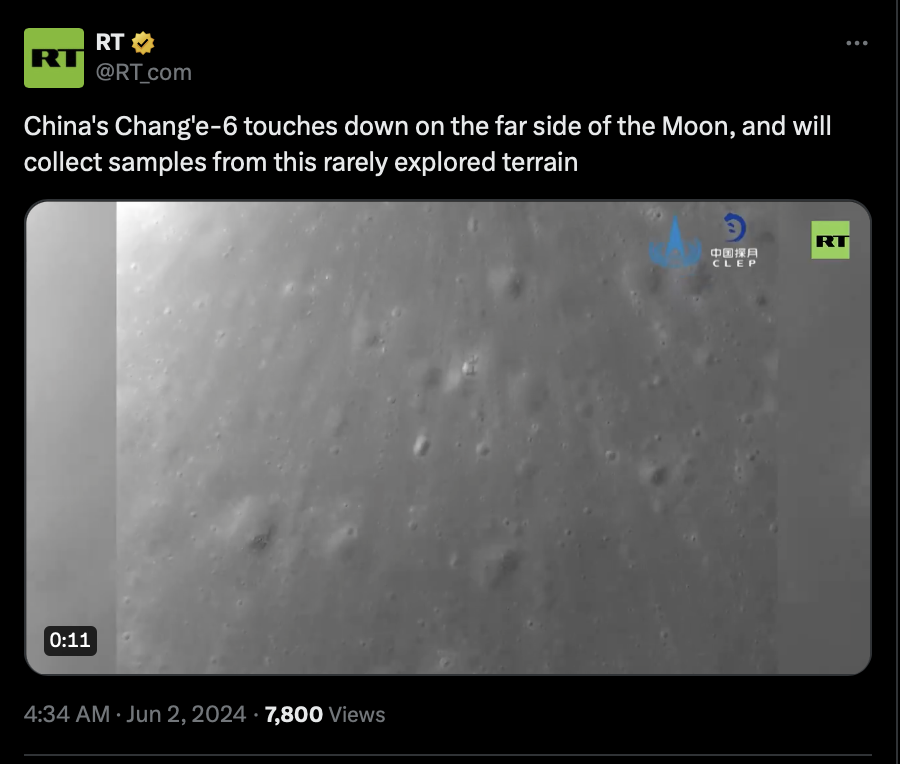Click the 0:11 video duration badge
Image resolution: width=900 pixels, height=764 pixels.
pos(70,640)
